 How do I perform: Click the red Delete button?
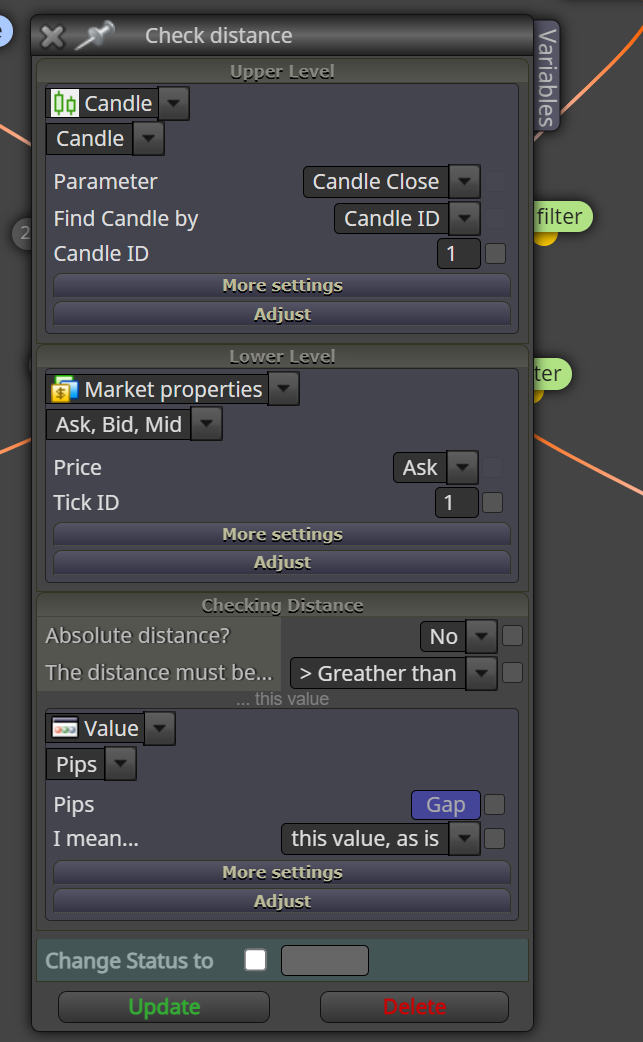pyautogui.click(x=414, y=1007)
